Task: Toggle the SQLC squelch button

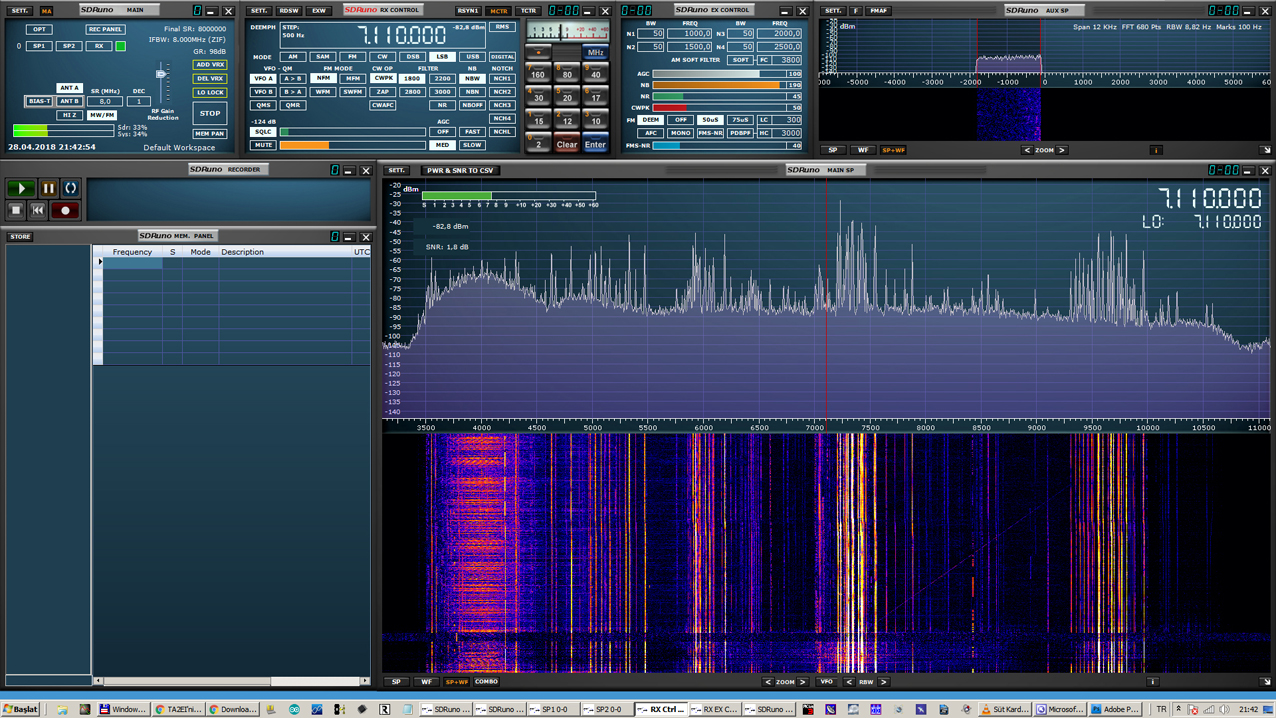Action: point(263,131)
